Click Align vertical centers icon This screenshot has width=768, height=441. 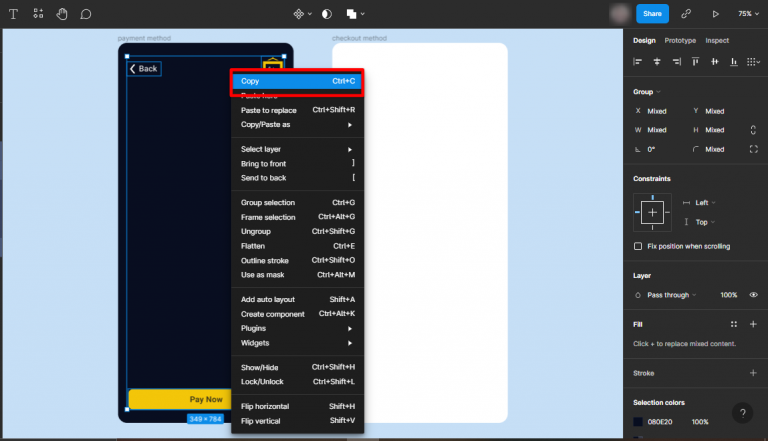pos(715,62)
